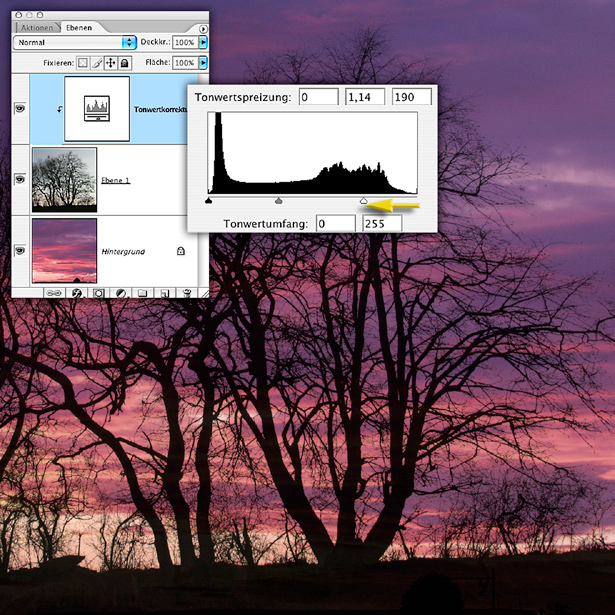This screenshot has height=615, width=615.
Task: Click the Tonwertspreizung highlight field 190
Action: tap(412, 96)
